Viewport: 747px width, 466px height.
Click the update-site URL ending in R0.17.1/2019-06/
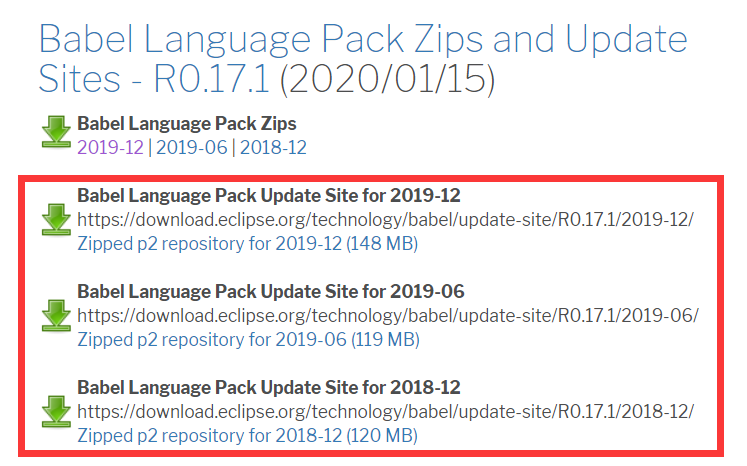[x=387, y=316]
